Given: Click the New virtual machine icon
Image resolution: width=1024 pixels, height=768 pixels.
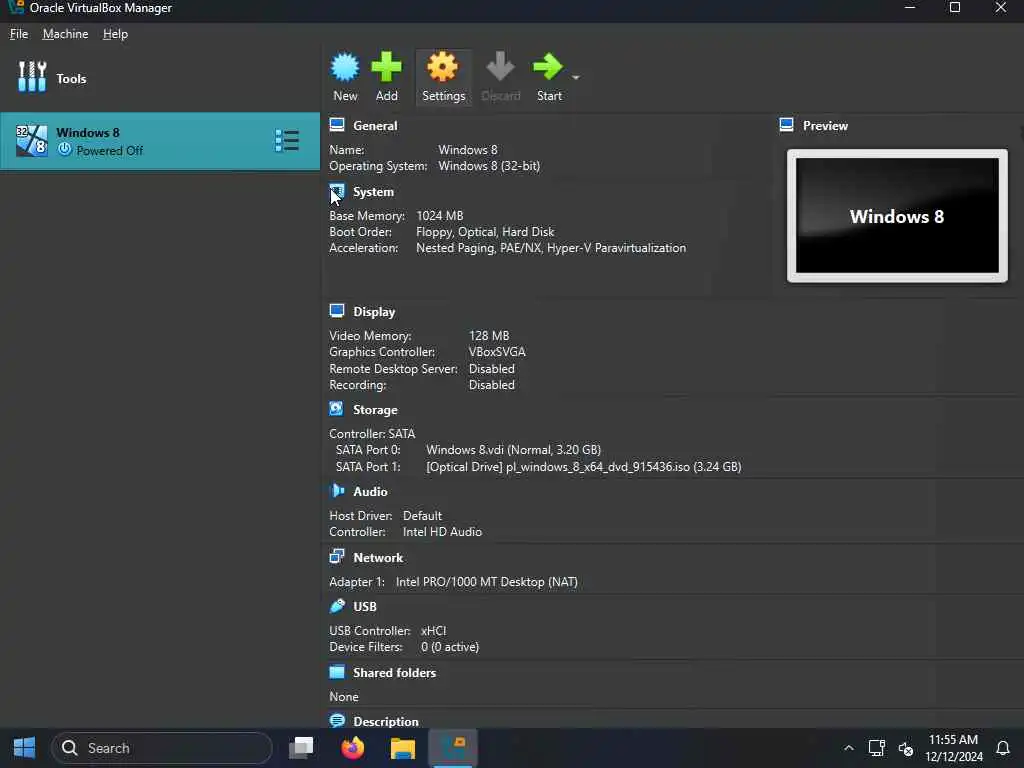Looking at the screenshot, I should click(345, 67).
